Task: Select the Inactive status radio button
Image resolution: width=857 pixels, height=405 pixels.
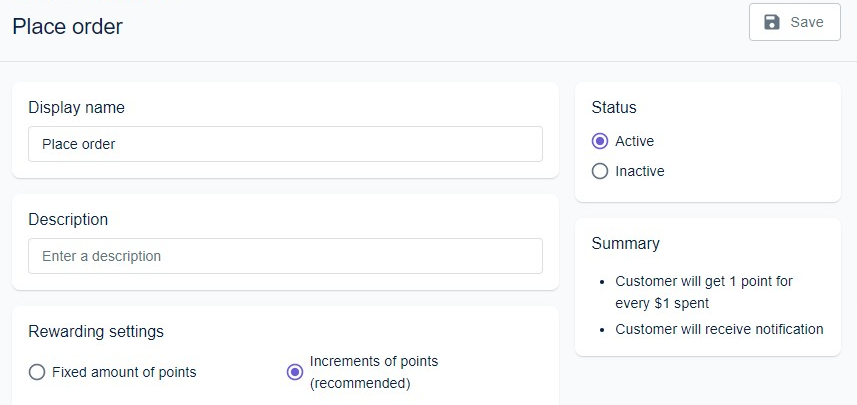Action: (x=600, y=171)
